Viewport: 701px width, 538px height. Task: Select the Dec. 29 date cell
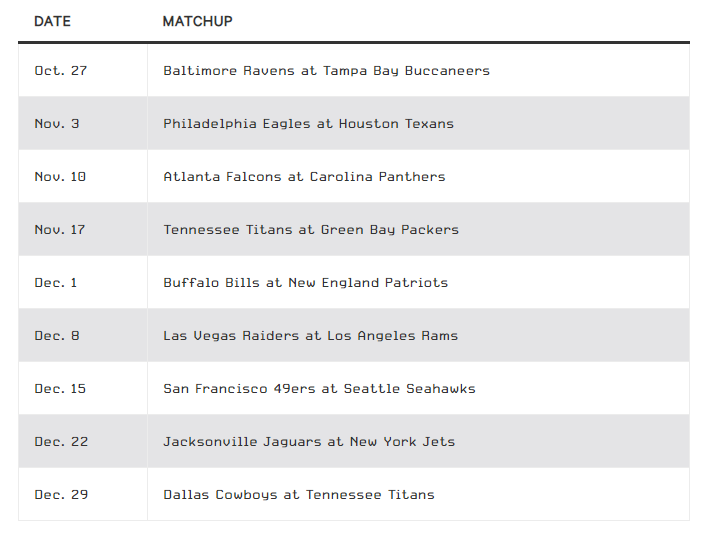(x=60, y=495)
